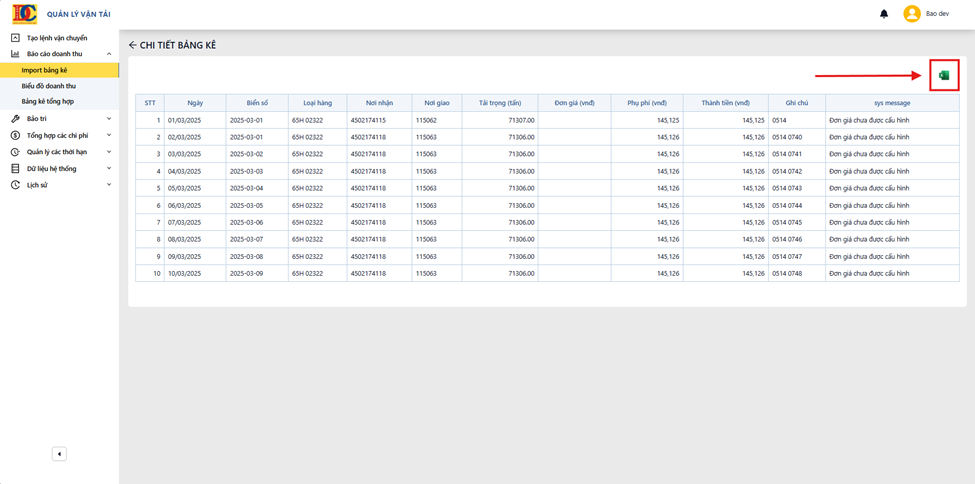Click the Thành tiền (vnđ) column header
The height and width of the screenshot is (484, 975).
click(x=726, y=103)
